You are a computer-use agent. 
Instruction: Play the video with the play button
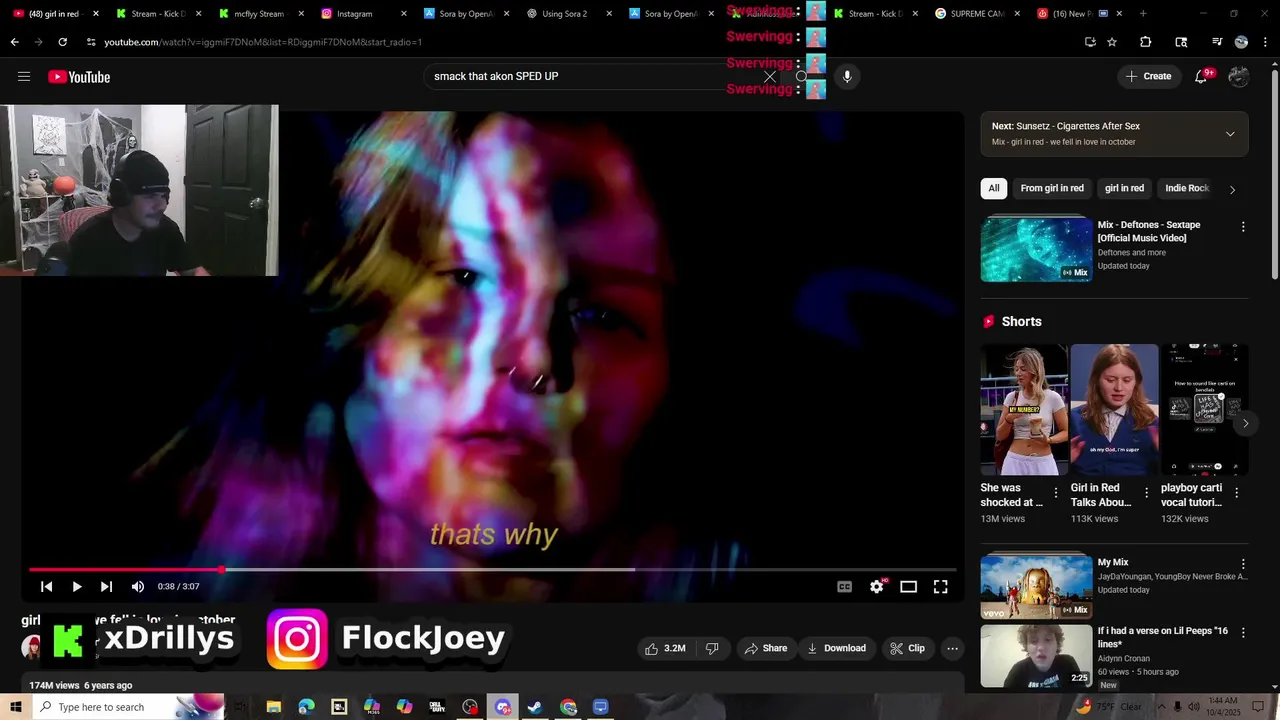[76, 587]
